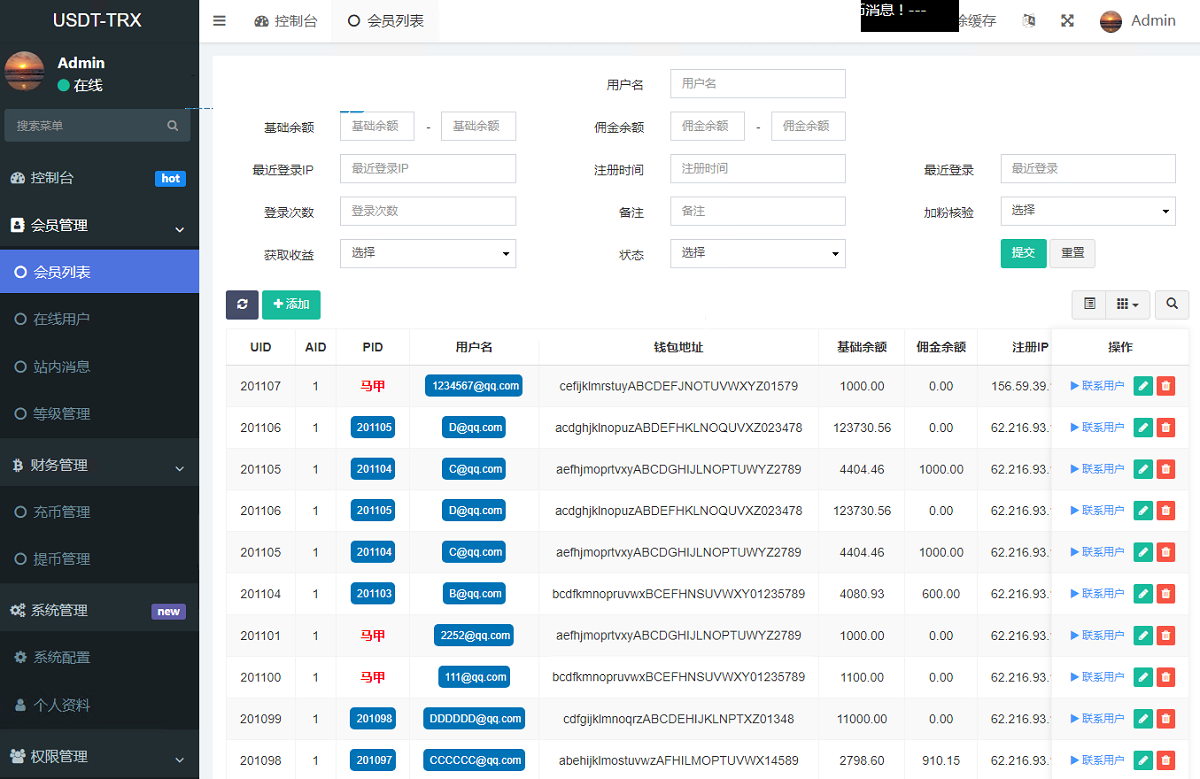
Task: Click the refresh table button
Action: 242,304
